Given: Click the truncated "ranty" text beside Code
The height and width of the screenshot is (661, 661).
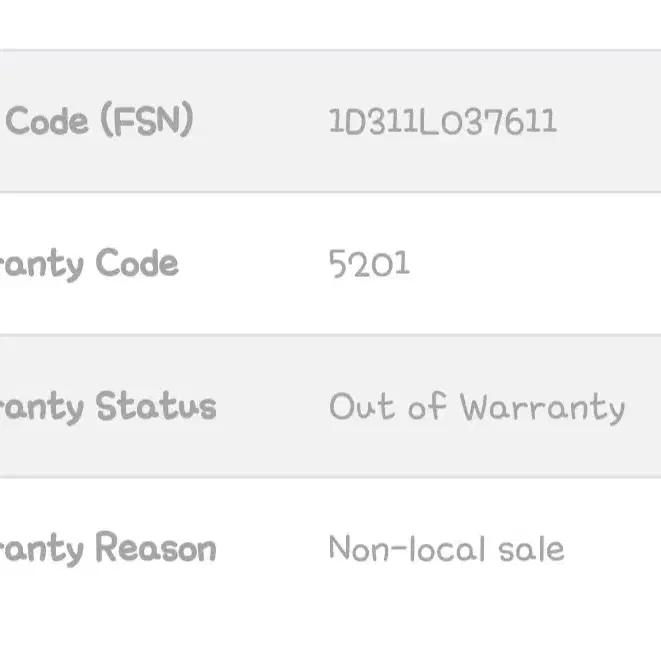Looking at the screenshot, I should pos(42,266).
